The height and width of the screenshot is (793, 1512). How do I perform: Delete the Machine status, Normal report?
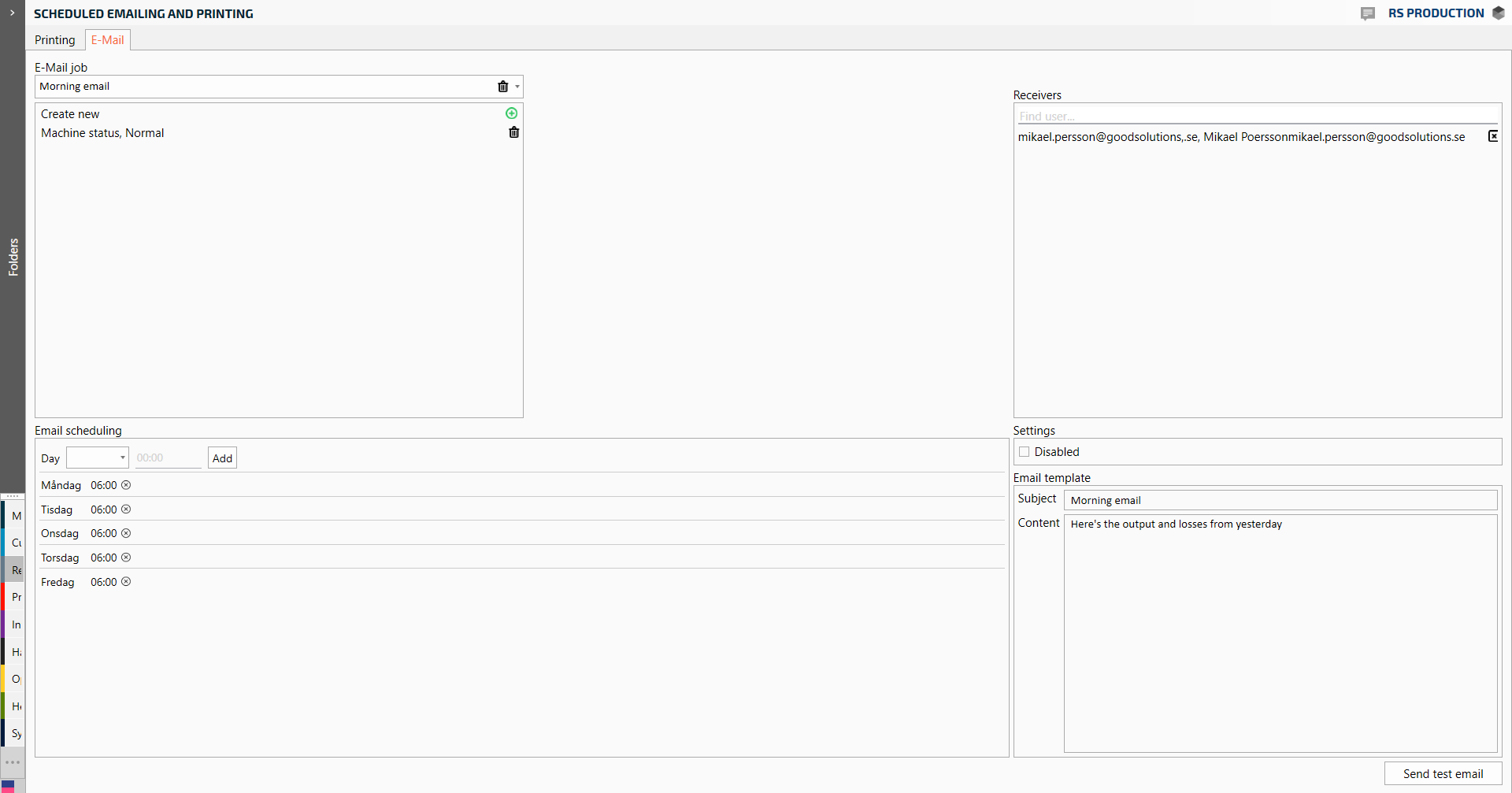coord(513,132)
